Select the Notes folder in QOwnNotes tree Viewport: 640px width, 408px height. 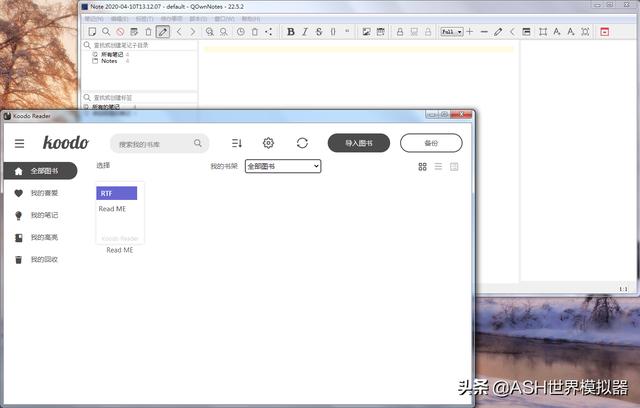109,61
